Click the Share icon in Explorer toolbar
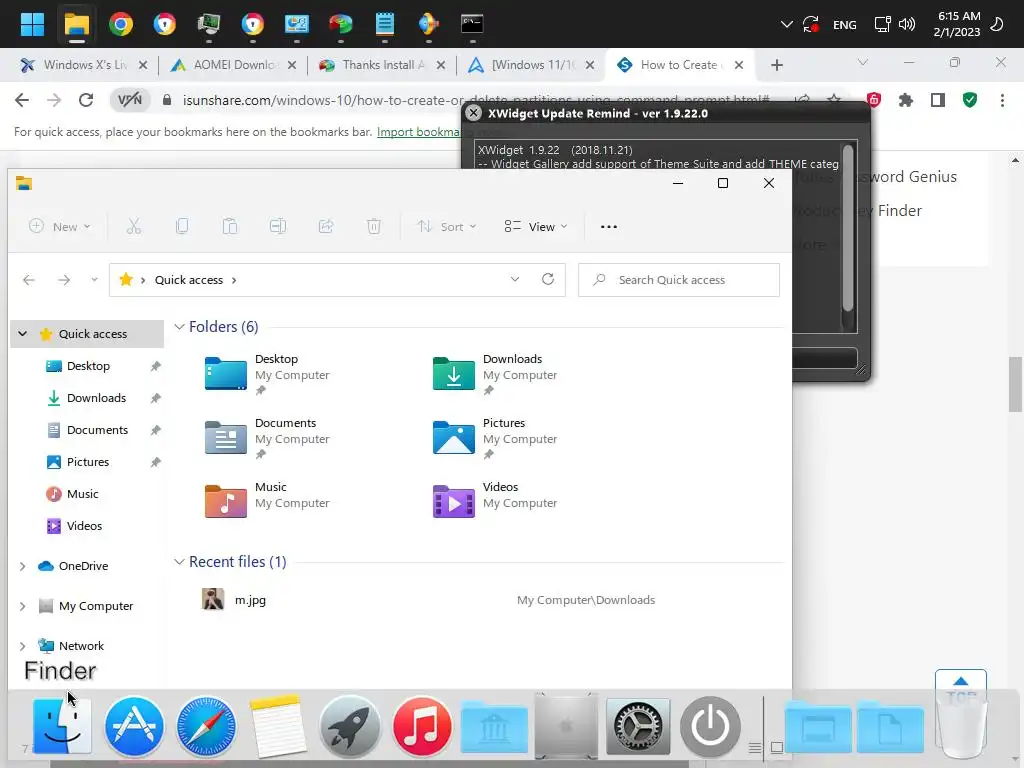This screenshot has height=768, width=1024. [326, 227]
